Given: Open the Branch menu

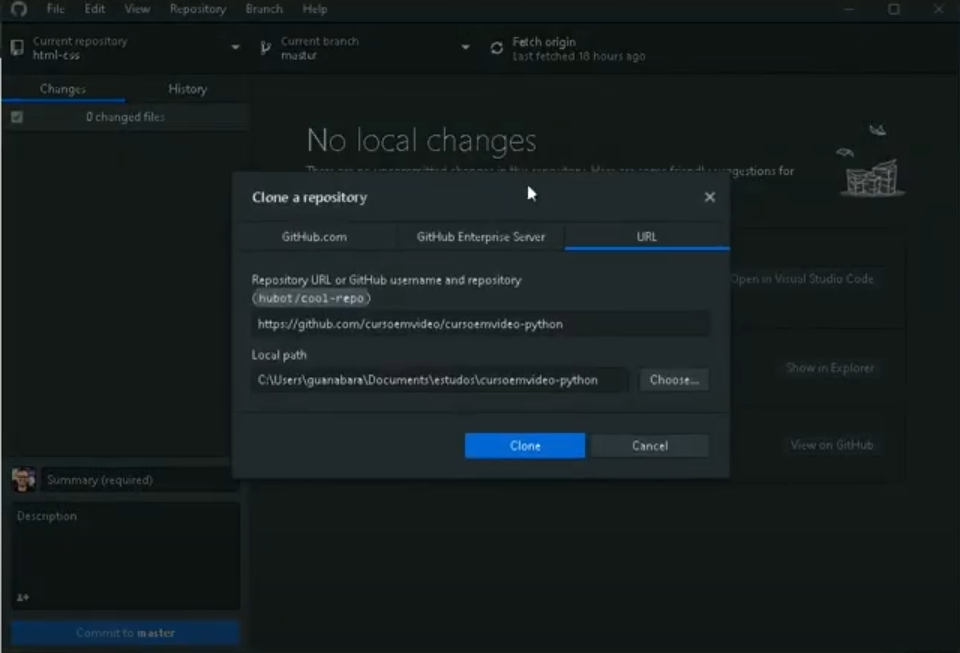Looking at the screenshot, I should [x=264, y=9].
